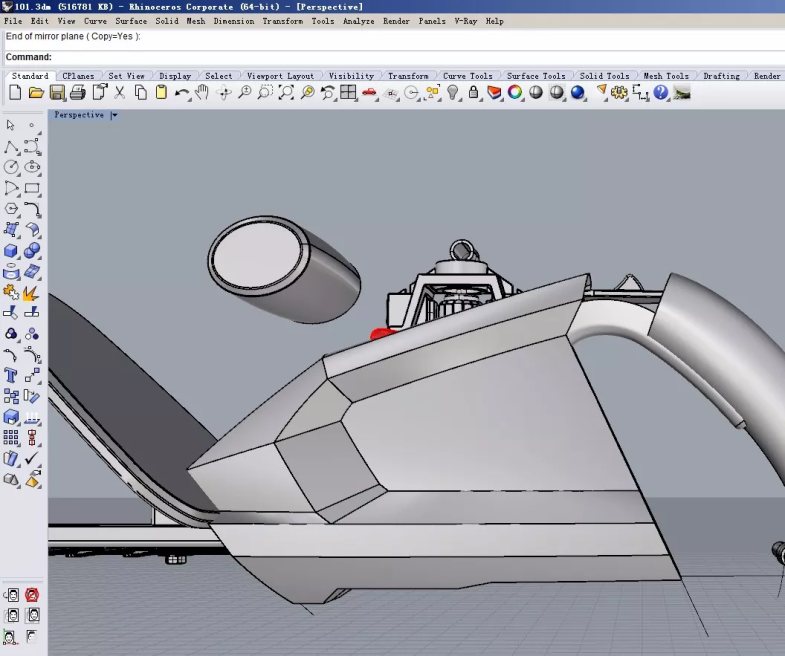
Task: Choose the Text object tool
Action: click(11, 376)
